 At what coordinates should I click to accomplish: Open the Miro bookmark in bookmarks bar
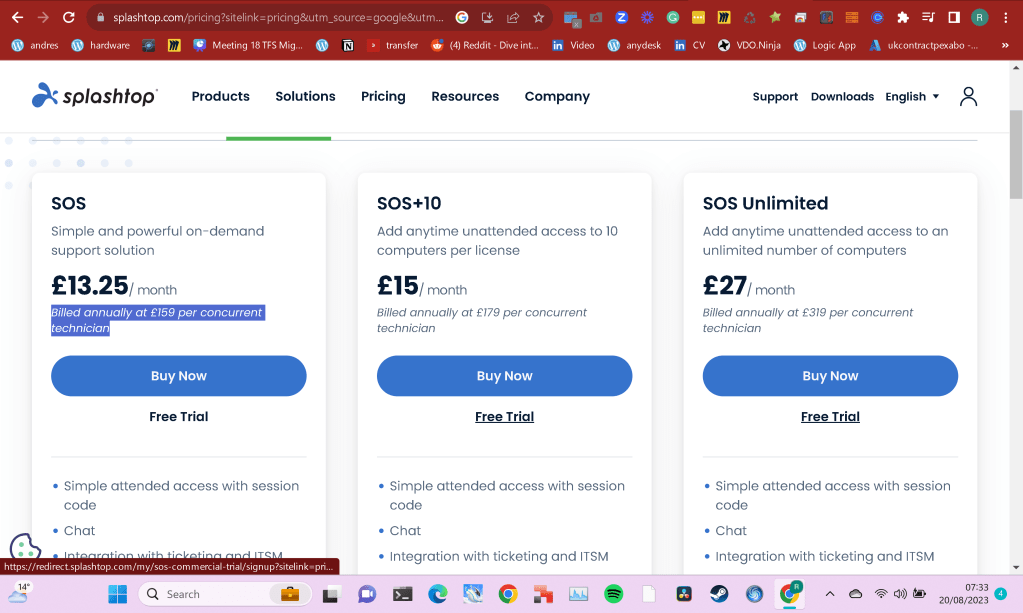pyautogui.click(x=174, y=45)
